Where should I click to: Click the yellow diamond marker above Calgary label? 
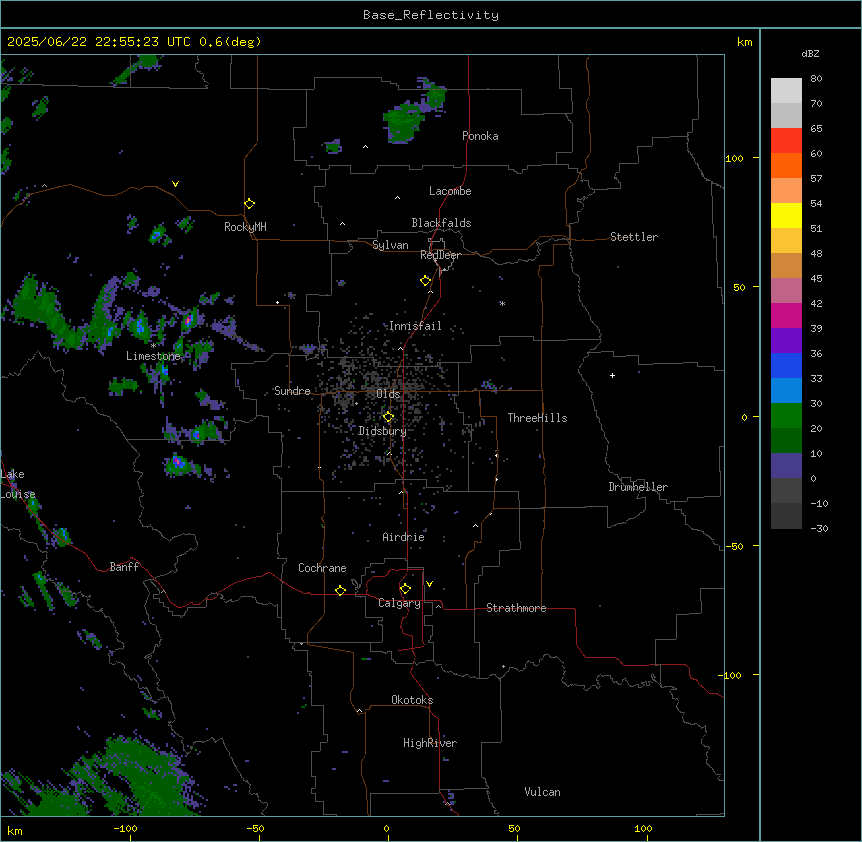(405, 589)
